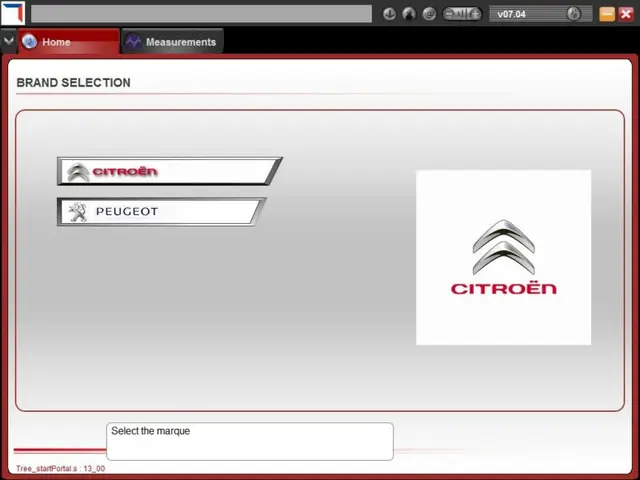Click the round icon beside v07.04
640x480 pixels.
573,14
